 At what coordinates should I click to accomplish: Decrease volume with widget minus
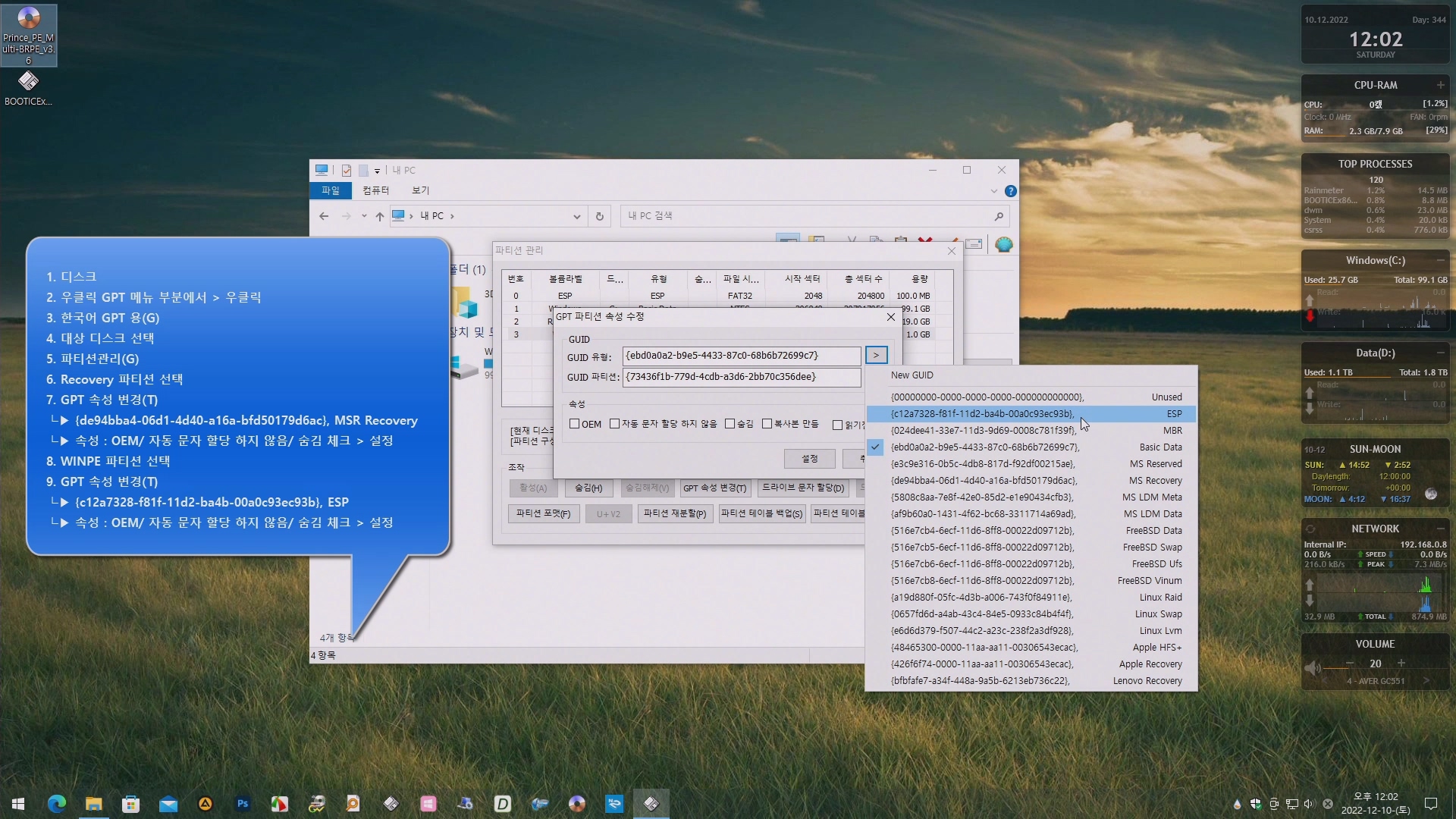click(1350, 663)
